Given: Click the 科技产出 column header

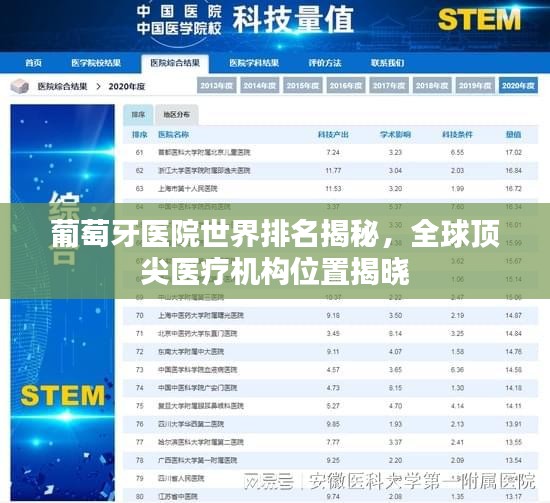Looking at the screenshot, I should click(333, 135).
